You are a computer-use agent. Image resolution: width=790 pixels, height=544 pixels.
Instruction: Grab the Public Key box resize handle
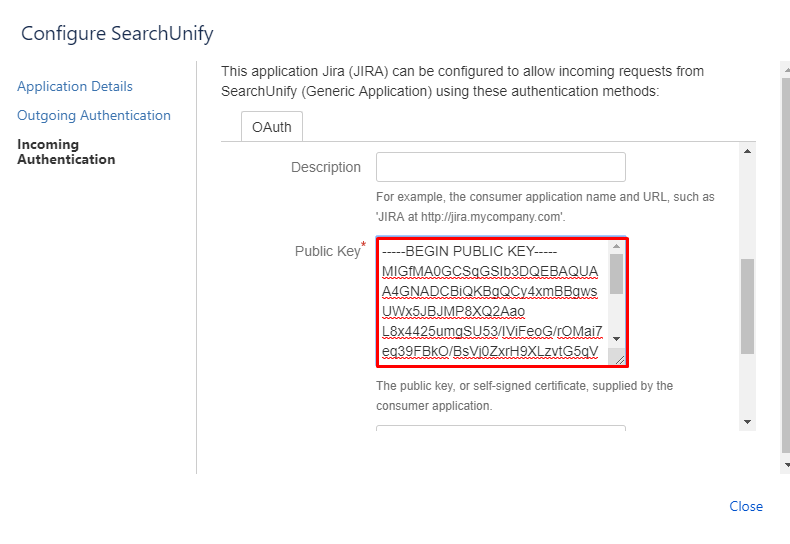tap(620, 359)
